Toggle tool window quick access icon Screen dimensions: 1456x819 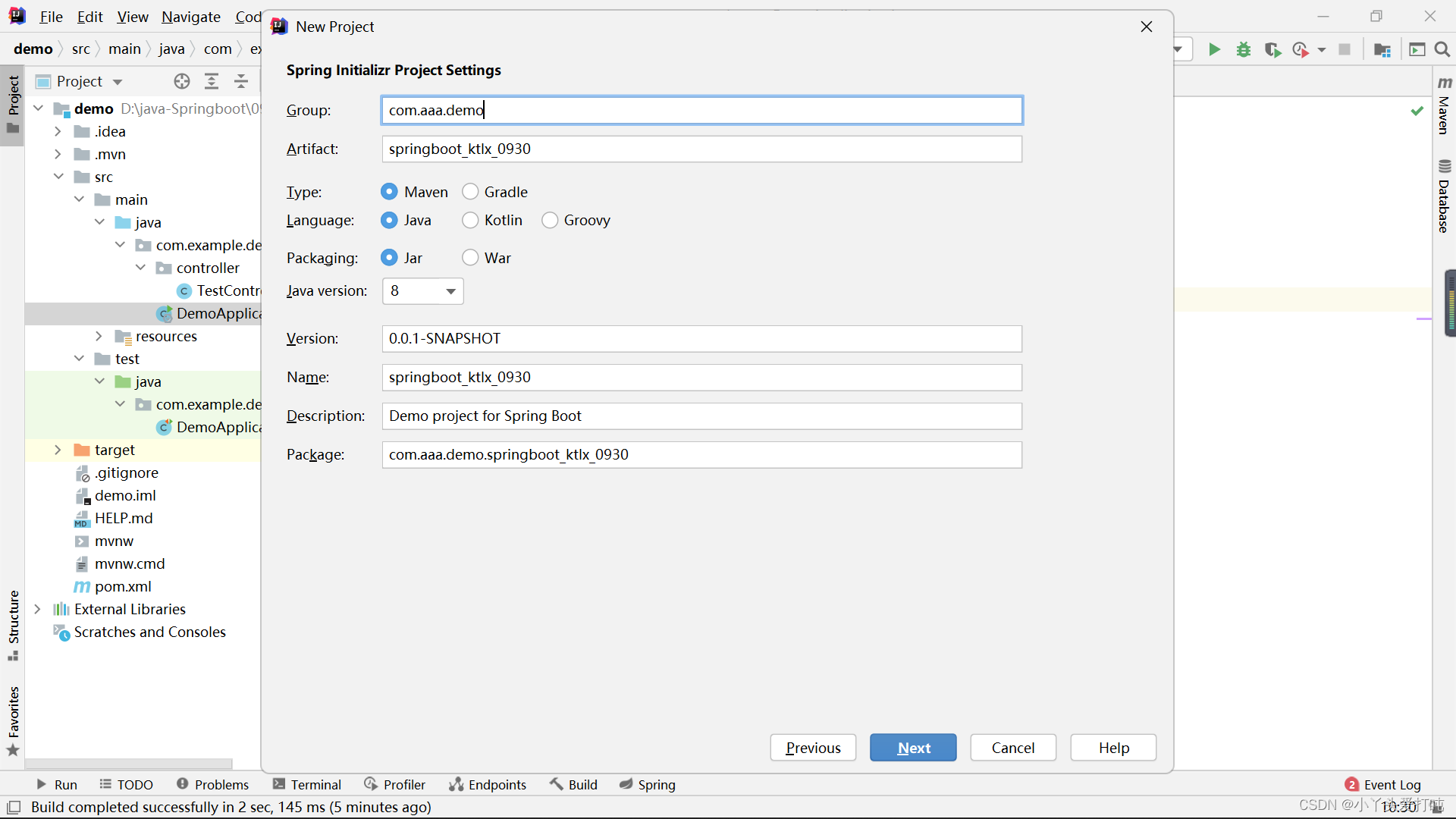(x=14, y=807)
